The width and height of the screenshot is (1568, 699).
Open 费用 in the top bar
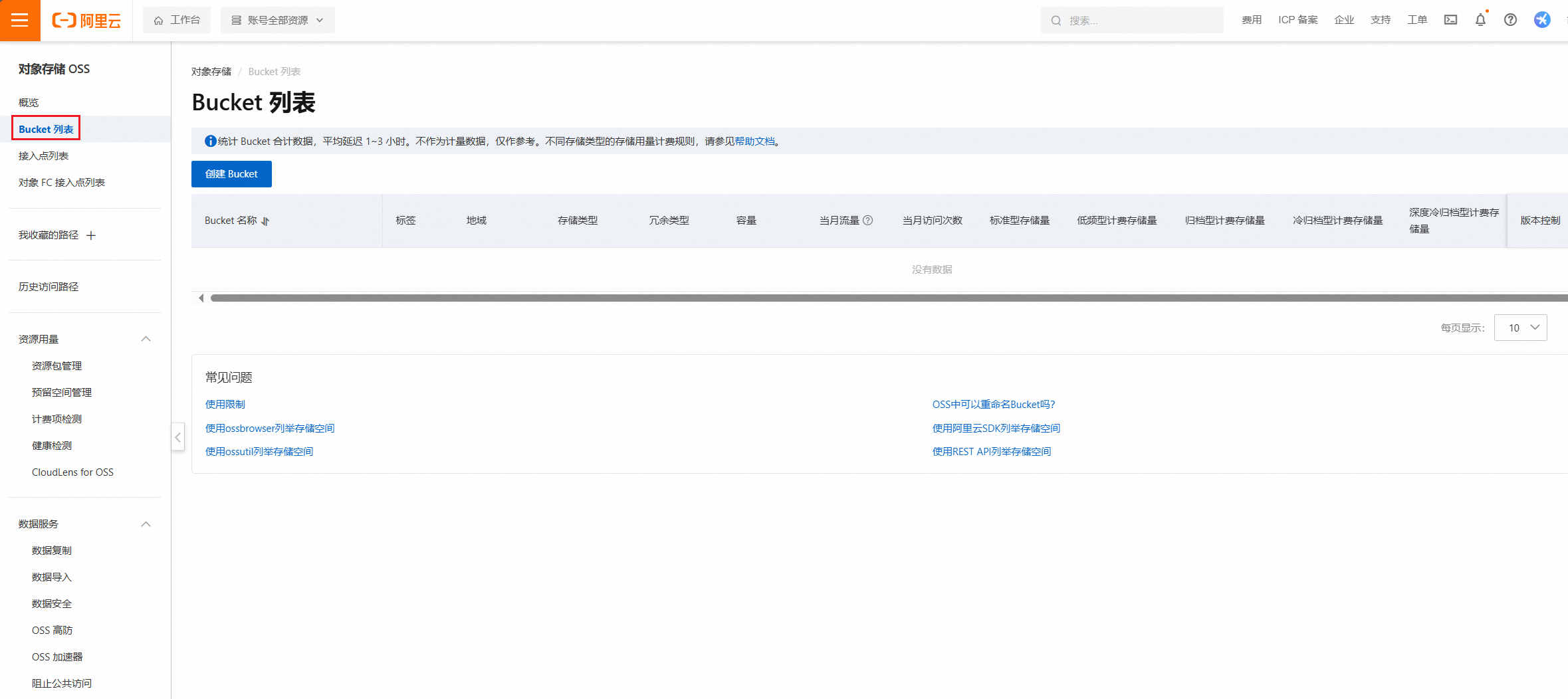(1252, 20)
